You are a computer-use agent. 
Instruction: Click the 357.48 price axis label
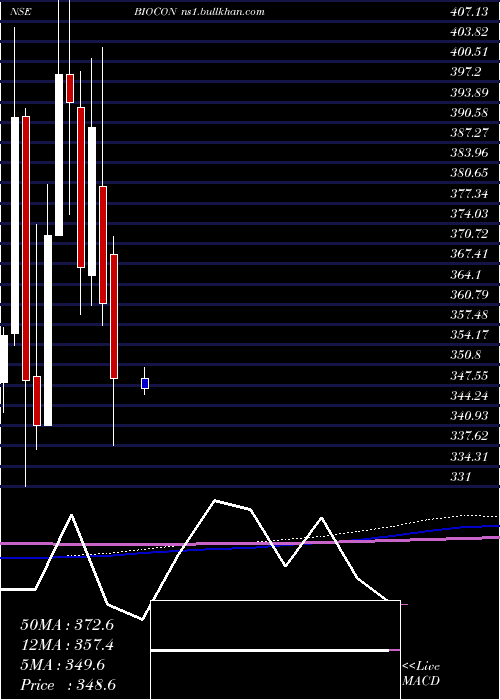(x=469, y=314)
